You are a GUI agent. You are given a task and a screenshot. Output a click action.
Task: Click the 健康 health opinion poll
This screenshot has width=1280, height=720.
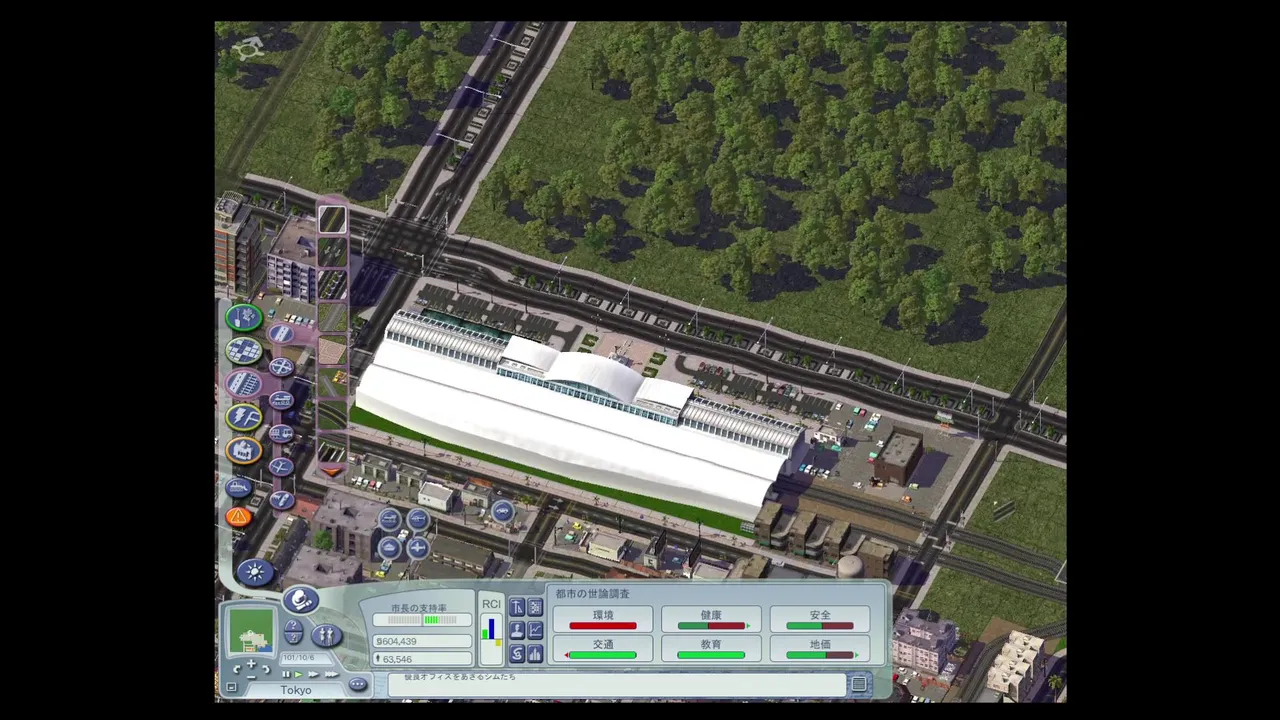coord(711,620)
